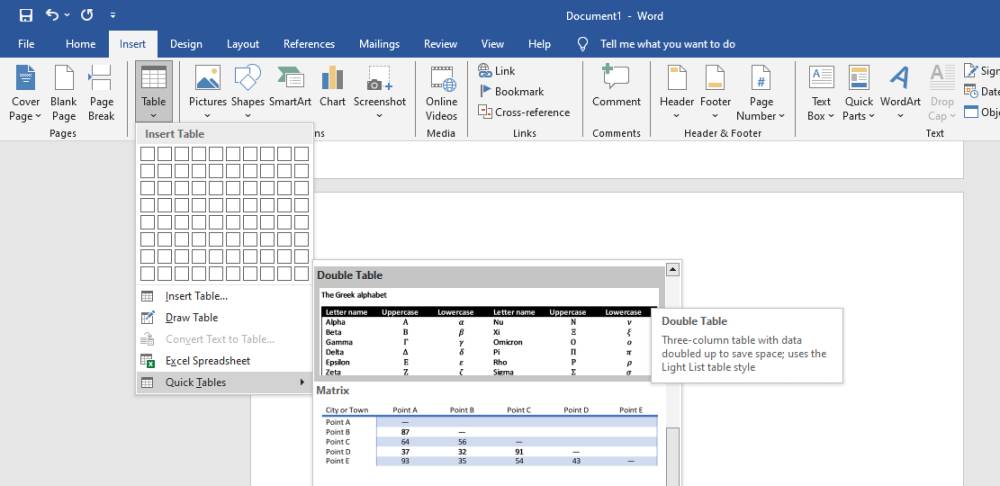
Task: Expand the Text Box dropdown arrow
Action: 831,116
